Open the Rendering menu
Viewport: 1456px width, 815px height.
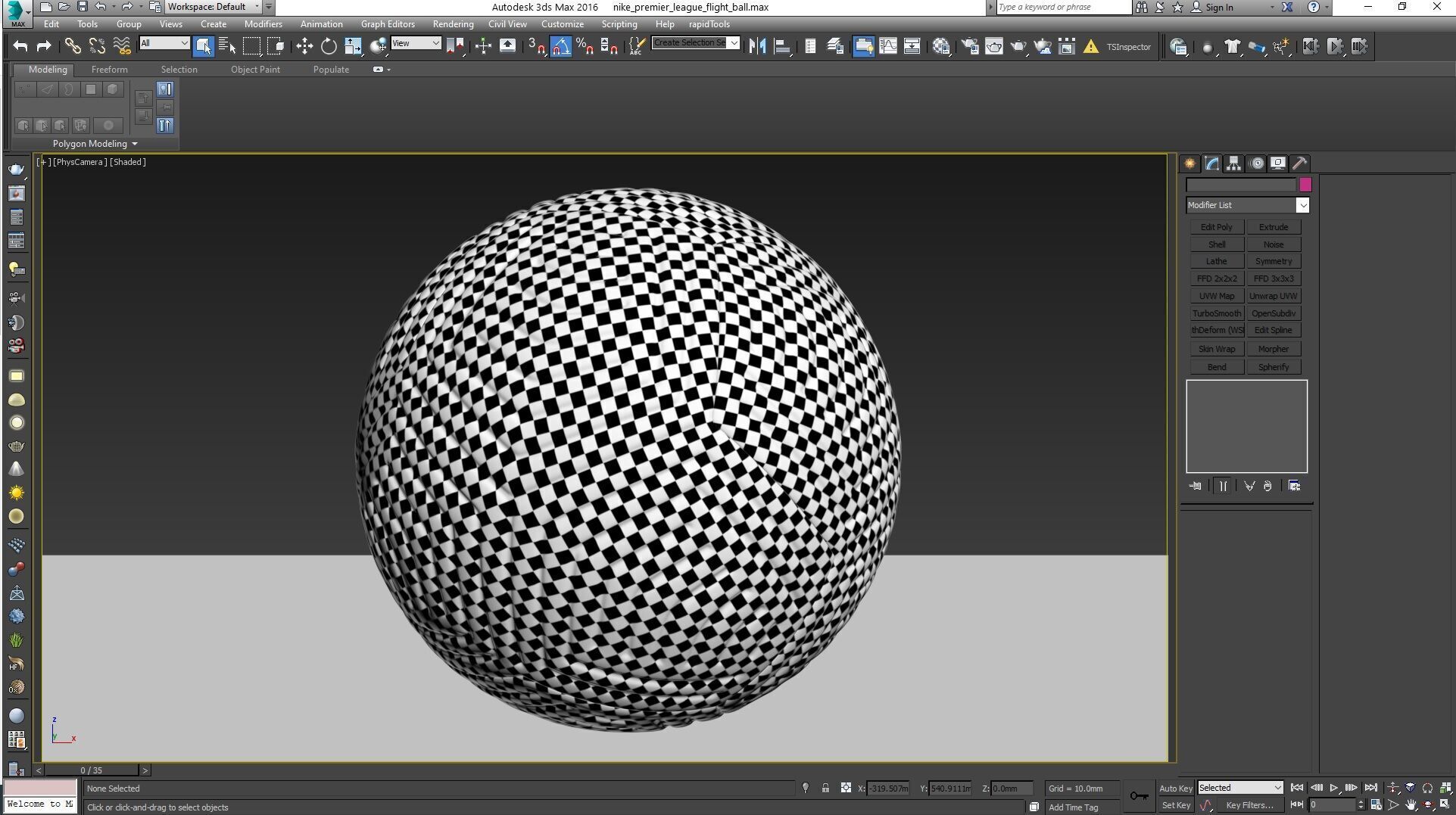pyautogui.click(x=453, y=24)
